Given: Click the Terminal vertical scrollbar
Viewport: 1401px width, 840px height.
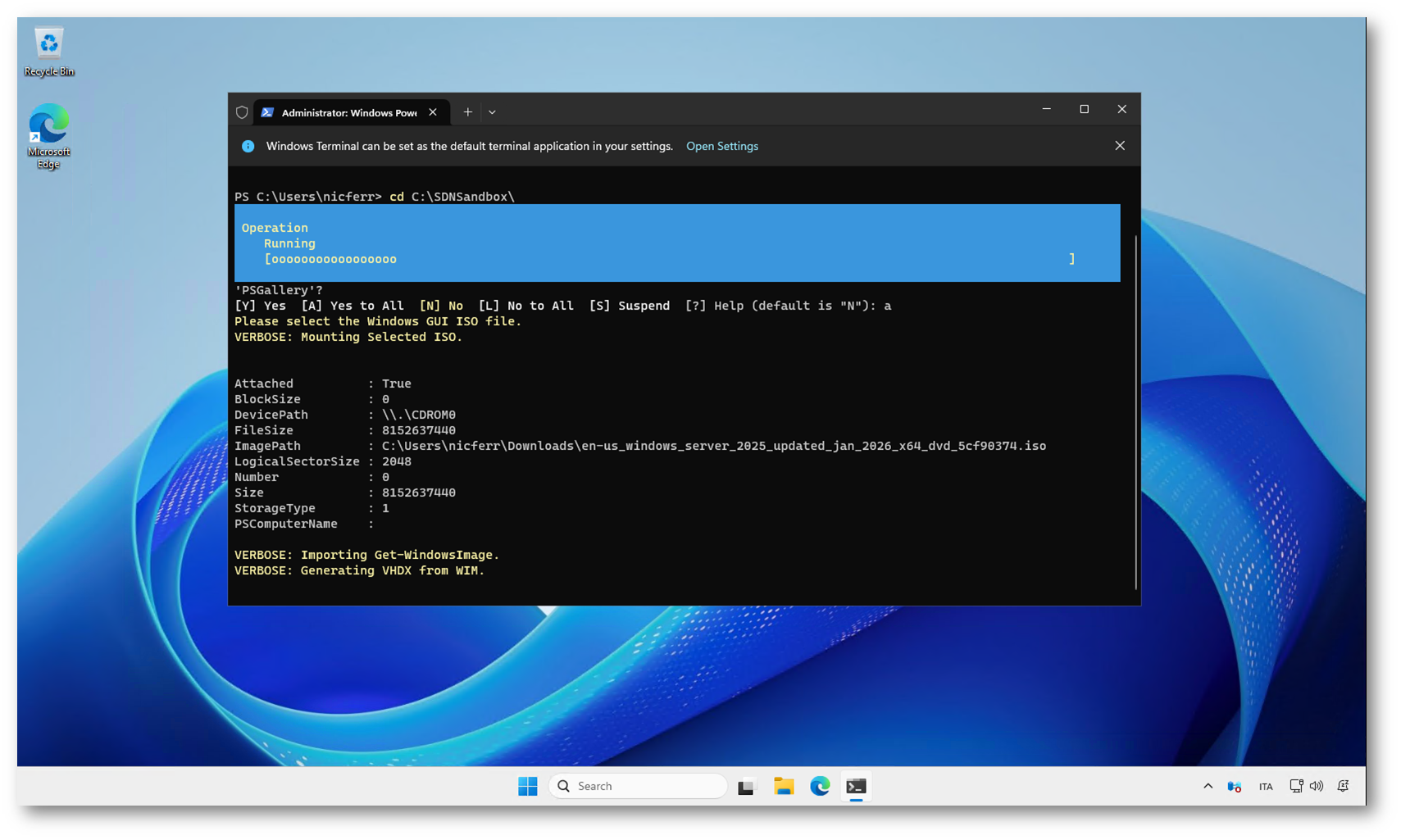Looking at the screenshot, I should point(1135,410).
